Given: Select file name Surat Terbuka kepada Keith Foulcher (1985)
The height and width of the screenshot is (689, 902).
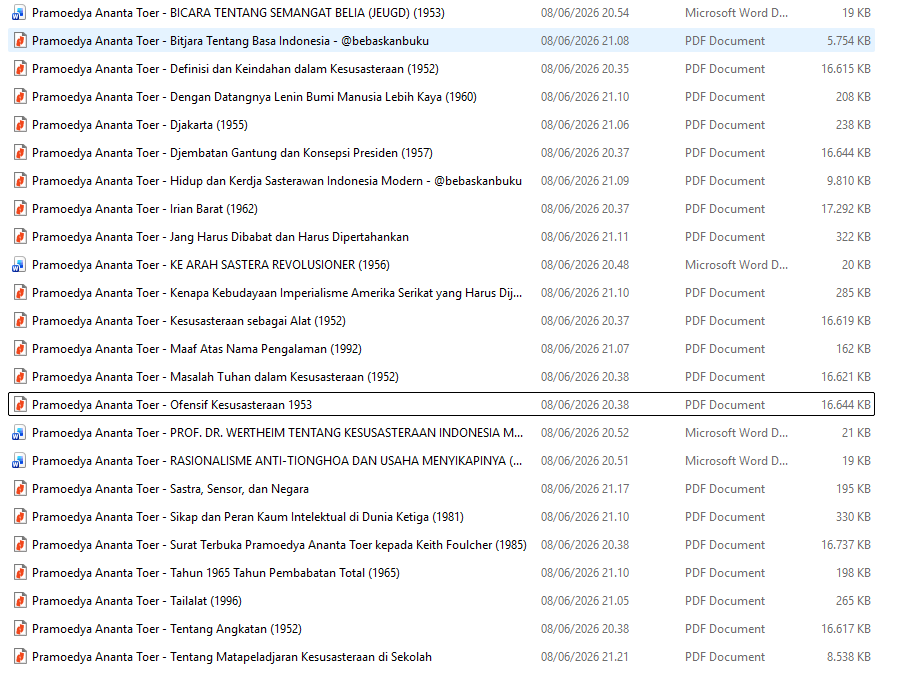Looking at the screenshot, I should (280, 545).
